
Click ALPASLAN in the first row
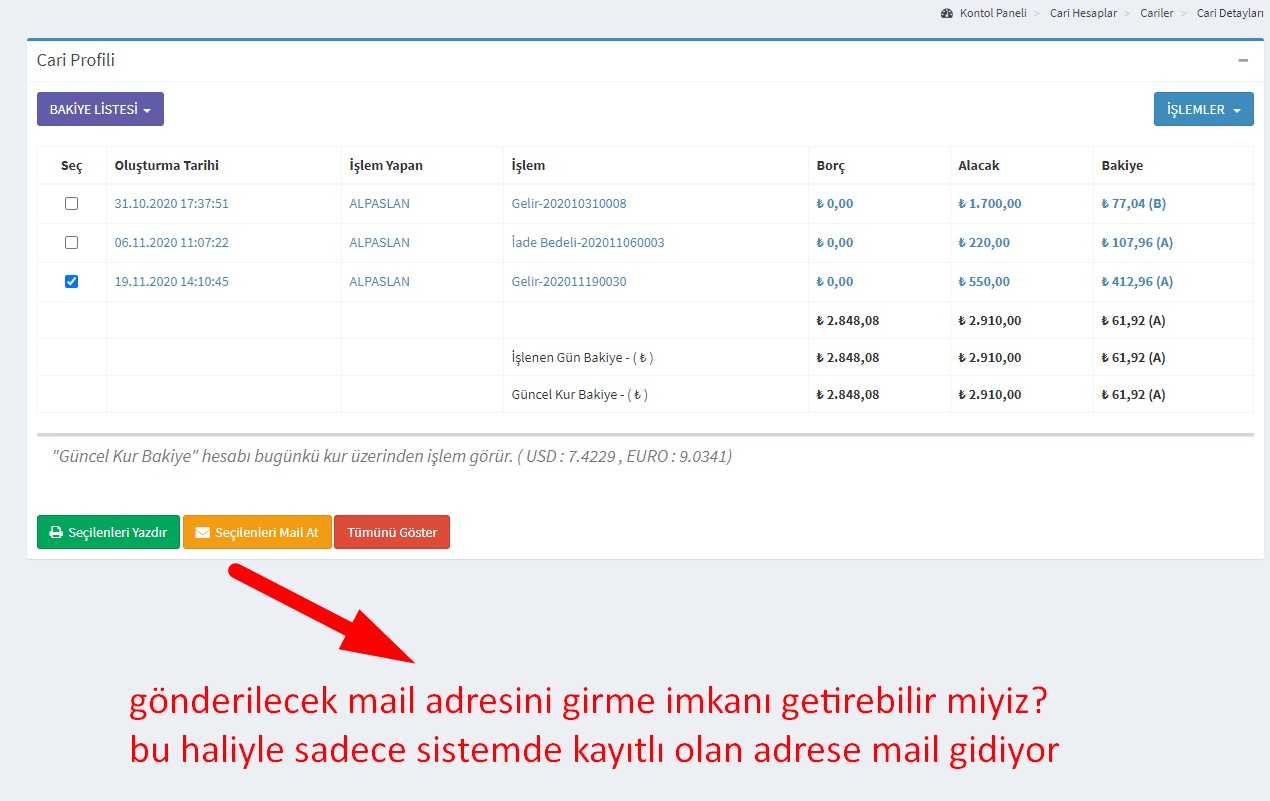tap(379, 203)
